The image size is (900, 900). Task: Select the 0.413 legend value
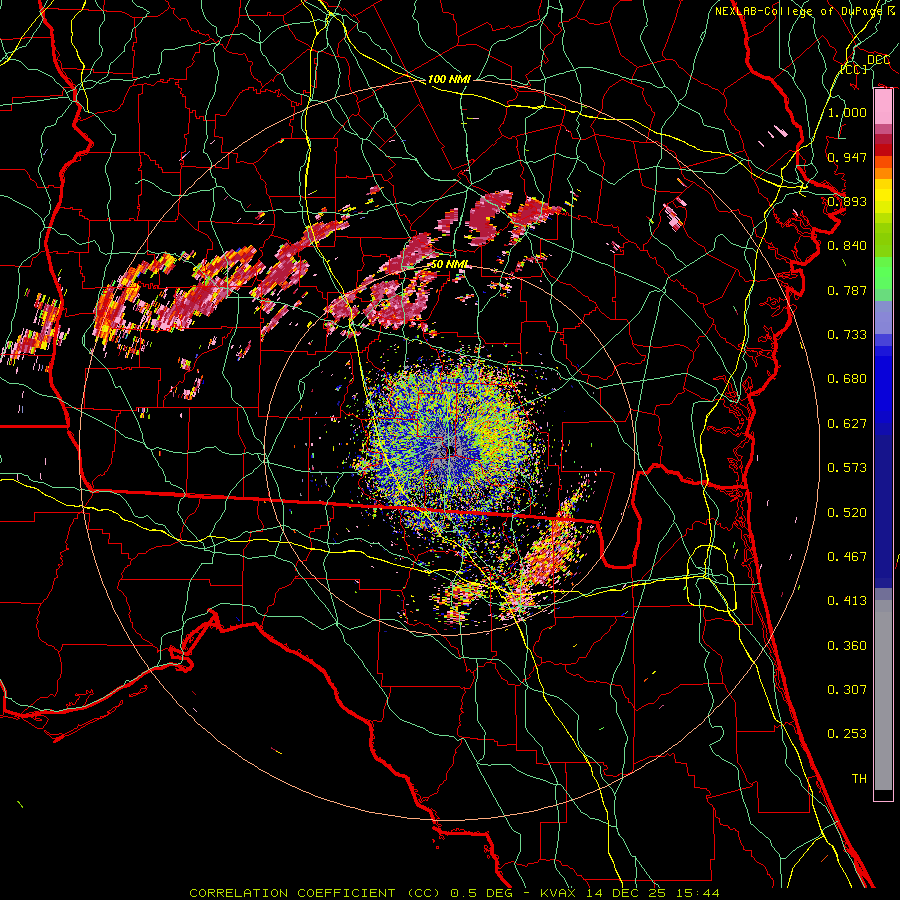point(847,601)
